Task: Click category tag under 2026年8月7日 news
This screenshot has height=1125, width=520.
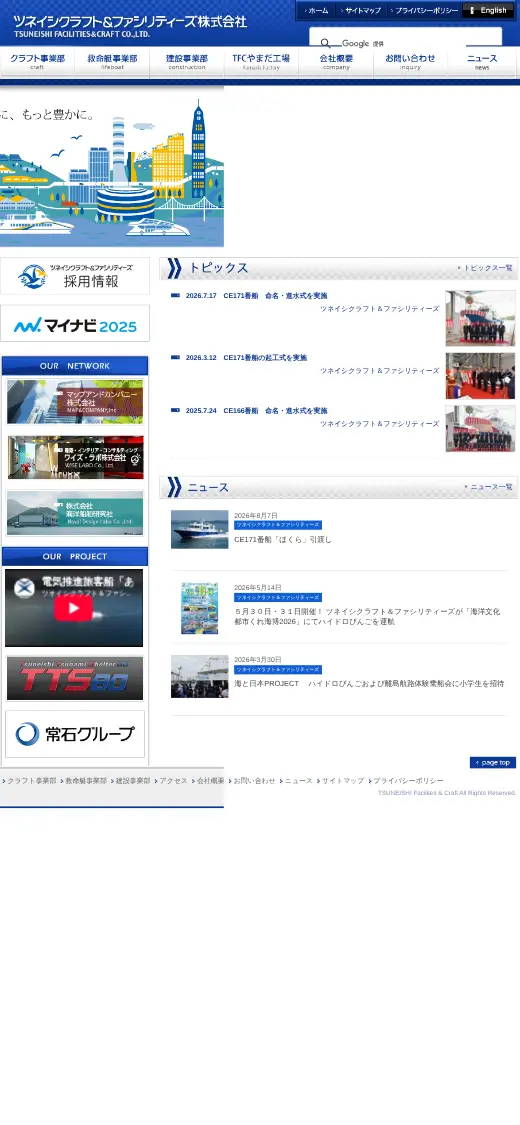Action: (278, 525)
